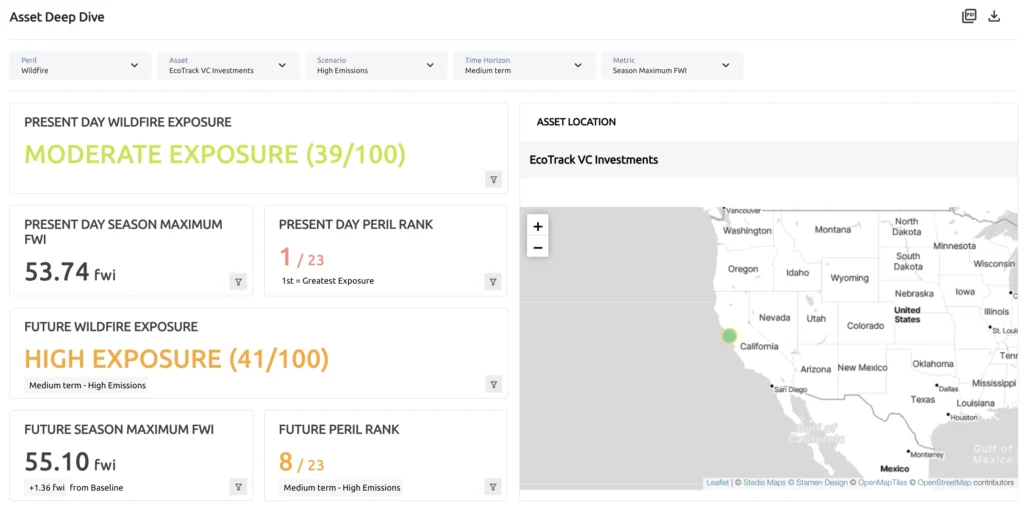Image resolution: width=1024 pixels, height=508 pixels.
Task: Click the download icon in header
Action: [994, 16]
